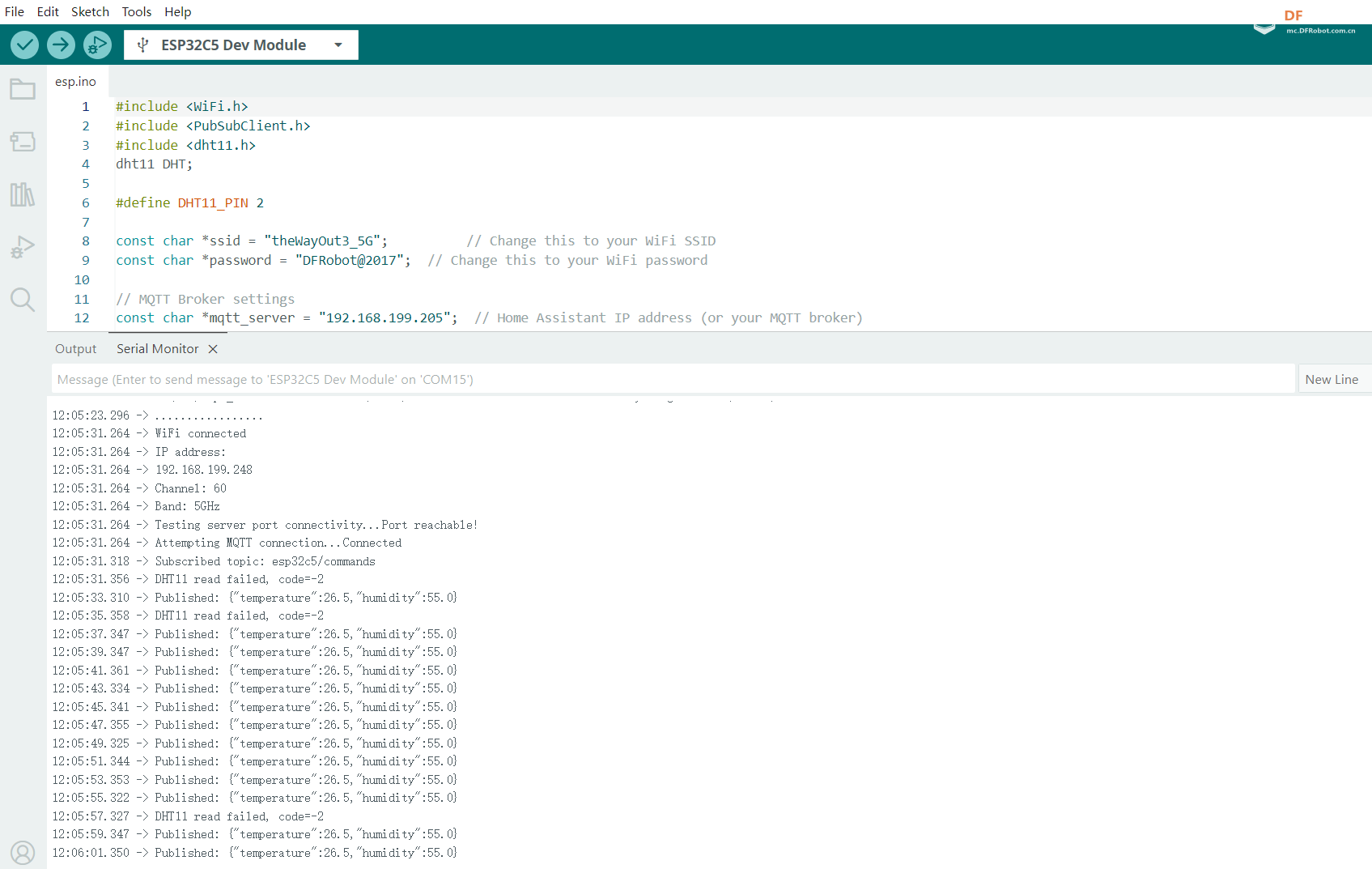Switch to the Output tab

coord(76,348)
